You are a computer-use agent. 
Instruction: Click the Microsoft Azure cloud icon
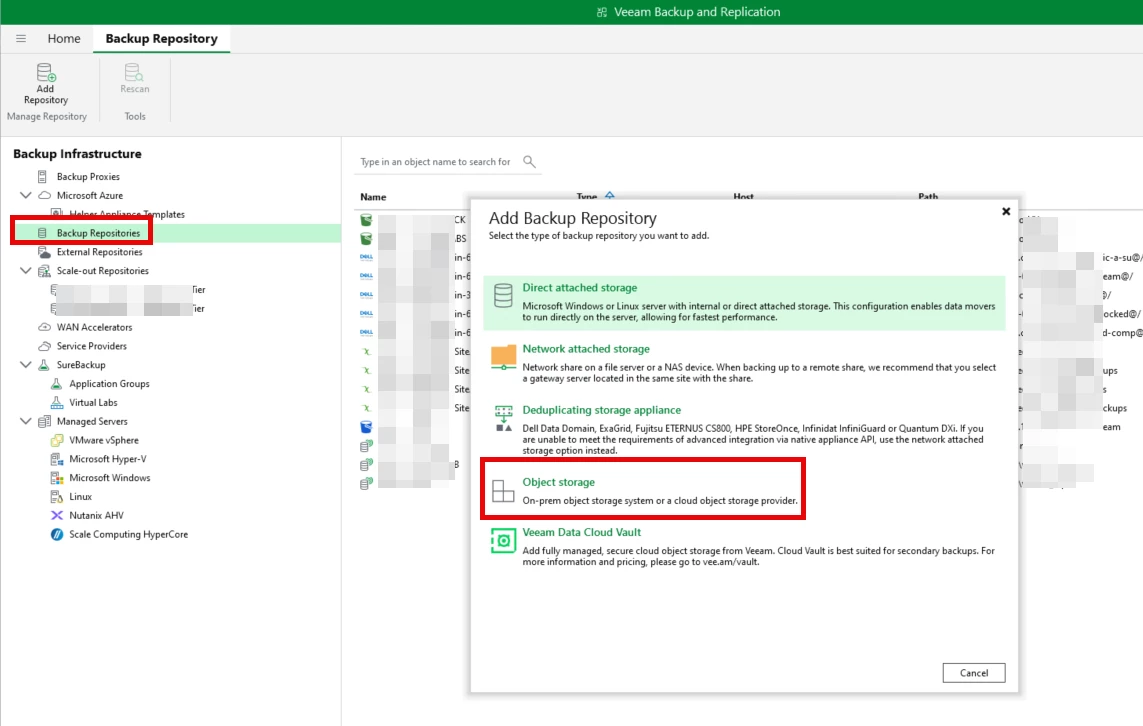44,195
